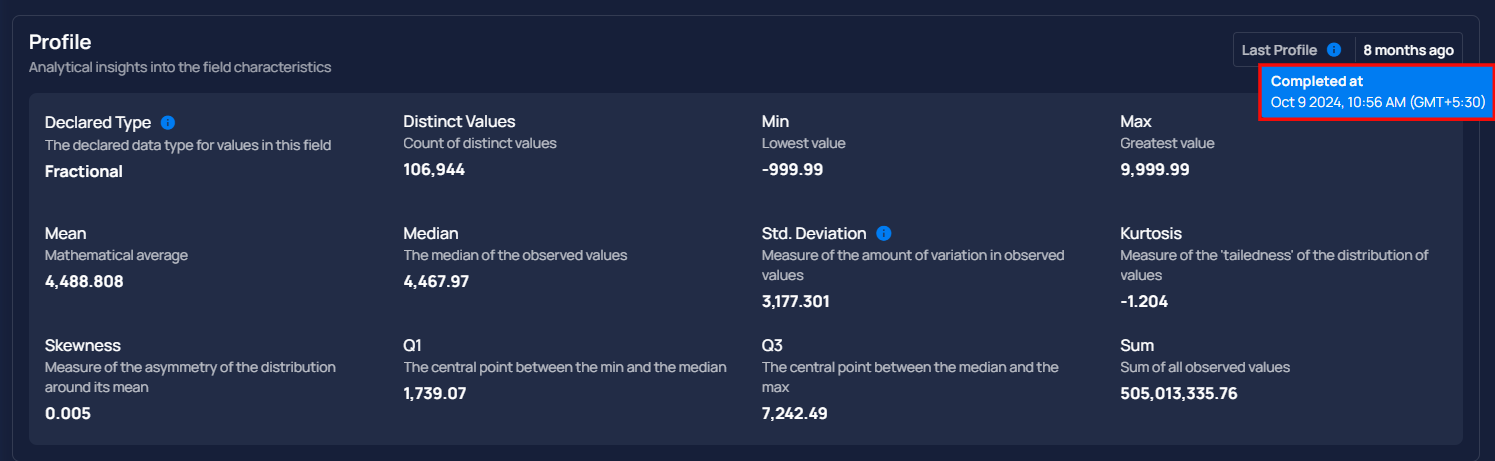Screen dimensions: 1495x461
Task: Click the Min value -999.99
Action: (x=792, y=169)
